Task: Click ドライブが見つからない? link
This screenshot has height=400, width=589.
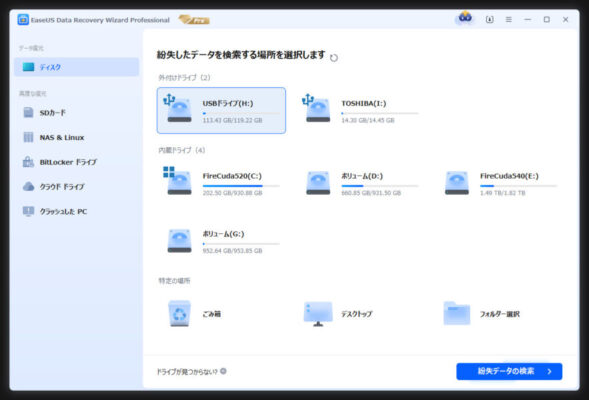Action: click(187, 371)
